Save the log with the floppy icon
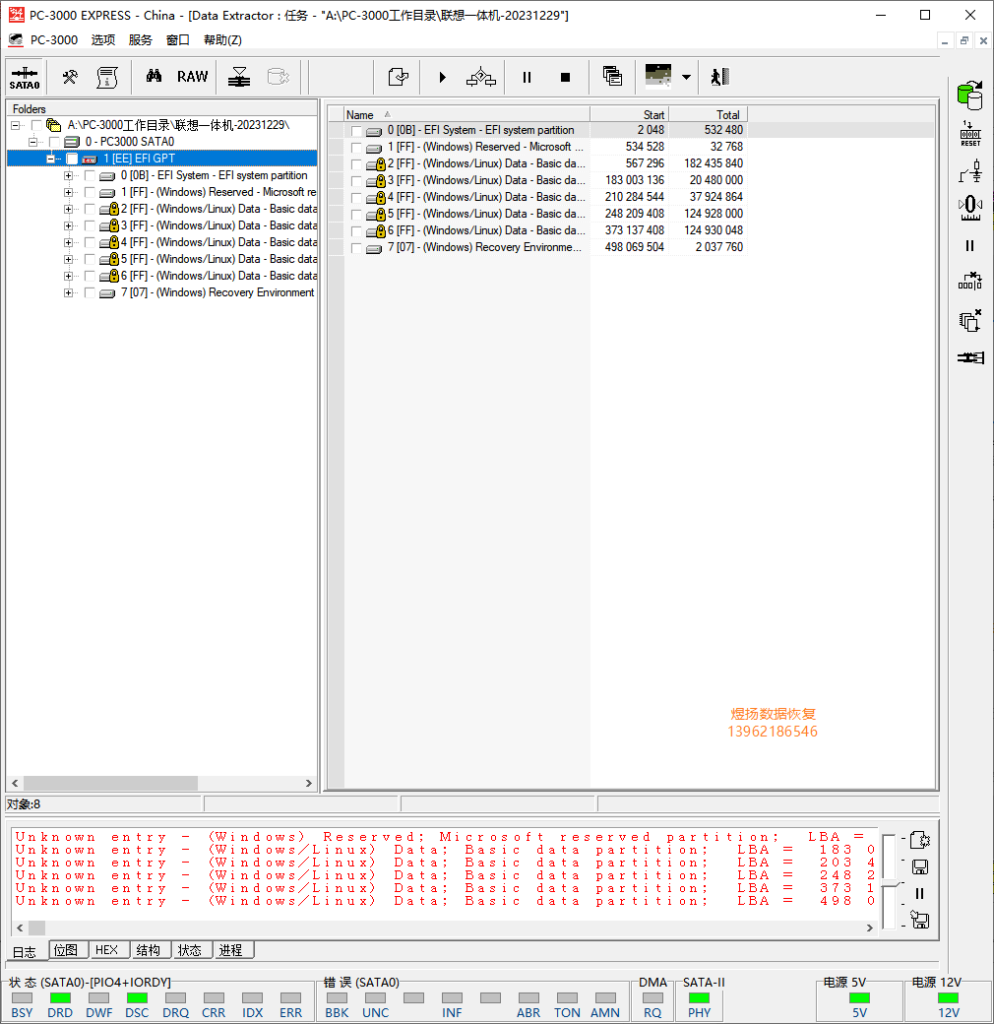Screen dimensions: 994x1024 [x=920, y=867]
